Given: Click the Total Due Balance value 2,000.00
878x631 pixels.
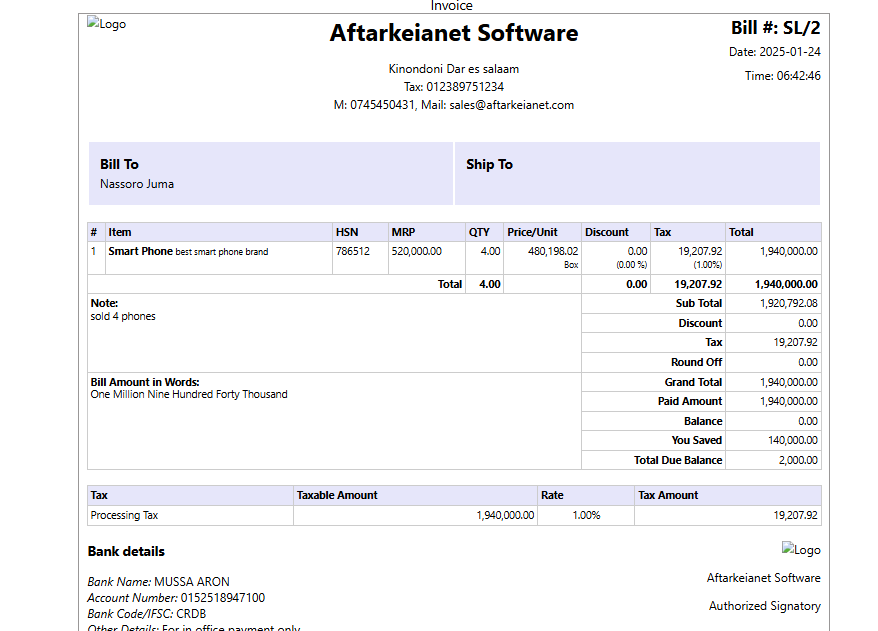Looking at the screenshot, I should point(798,460).
